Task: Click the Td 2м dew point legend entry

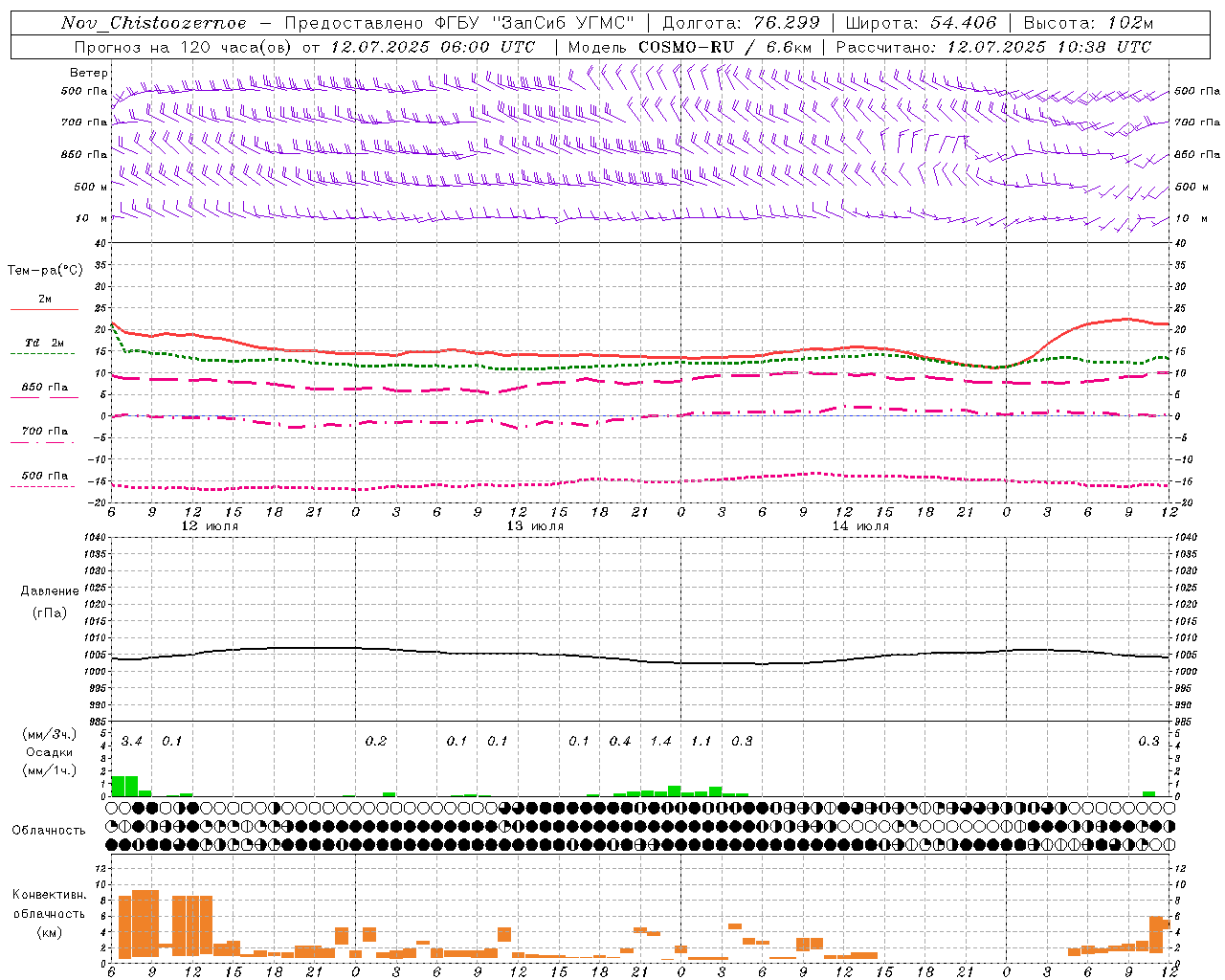Action: [44, 343]
